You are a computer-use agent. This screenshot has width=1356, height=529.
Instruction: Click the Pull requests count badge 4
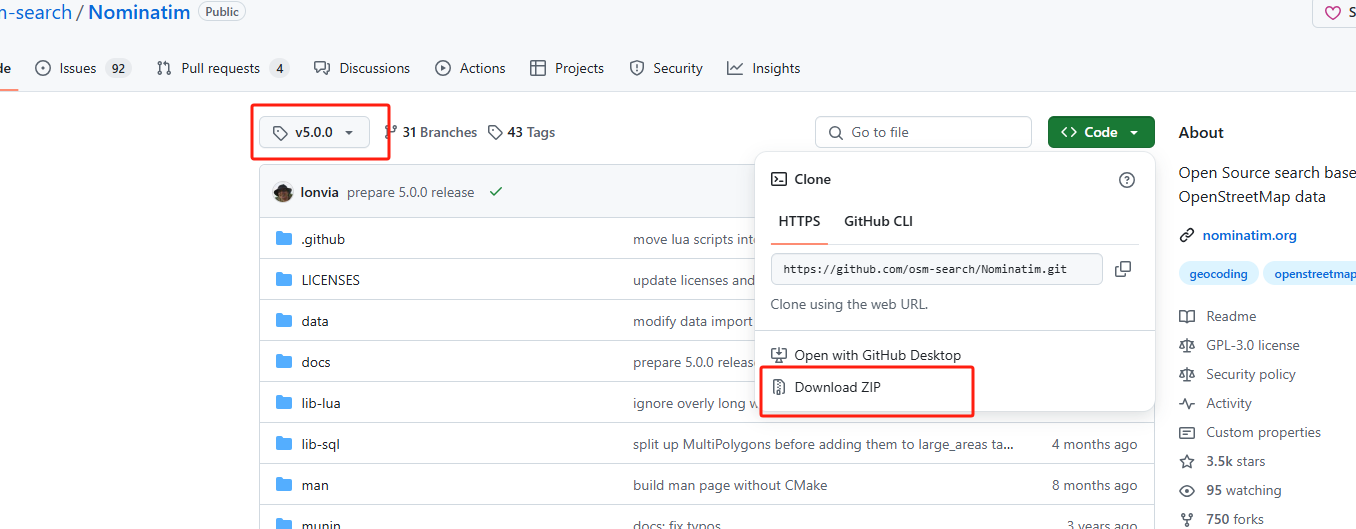279,68
